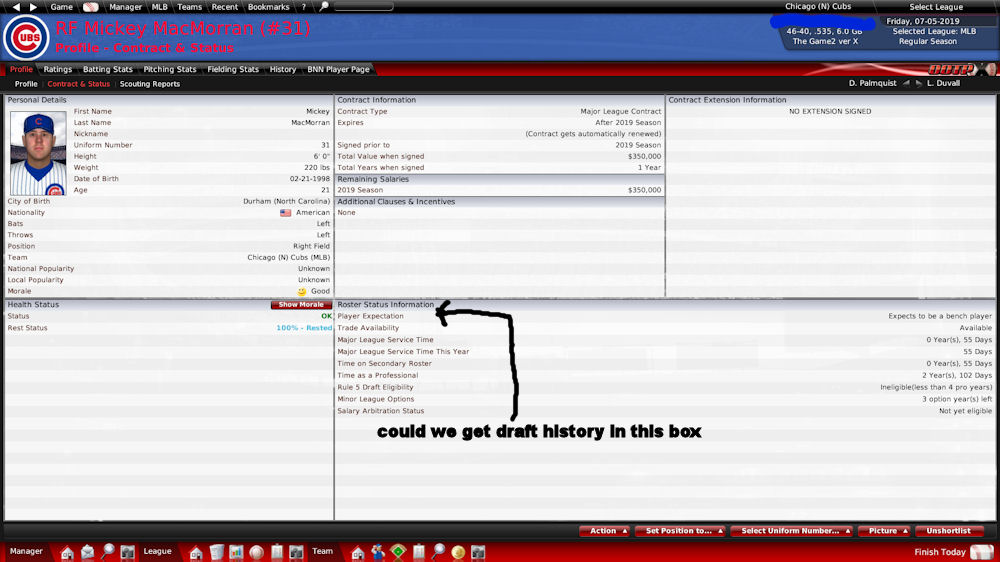Click Finish Today label
The width and height of the screenshot is (1000, 562).
pos(940,552)
